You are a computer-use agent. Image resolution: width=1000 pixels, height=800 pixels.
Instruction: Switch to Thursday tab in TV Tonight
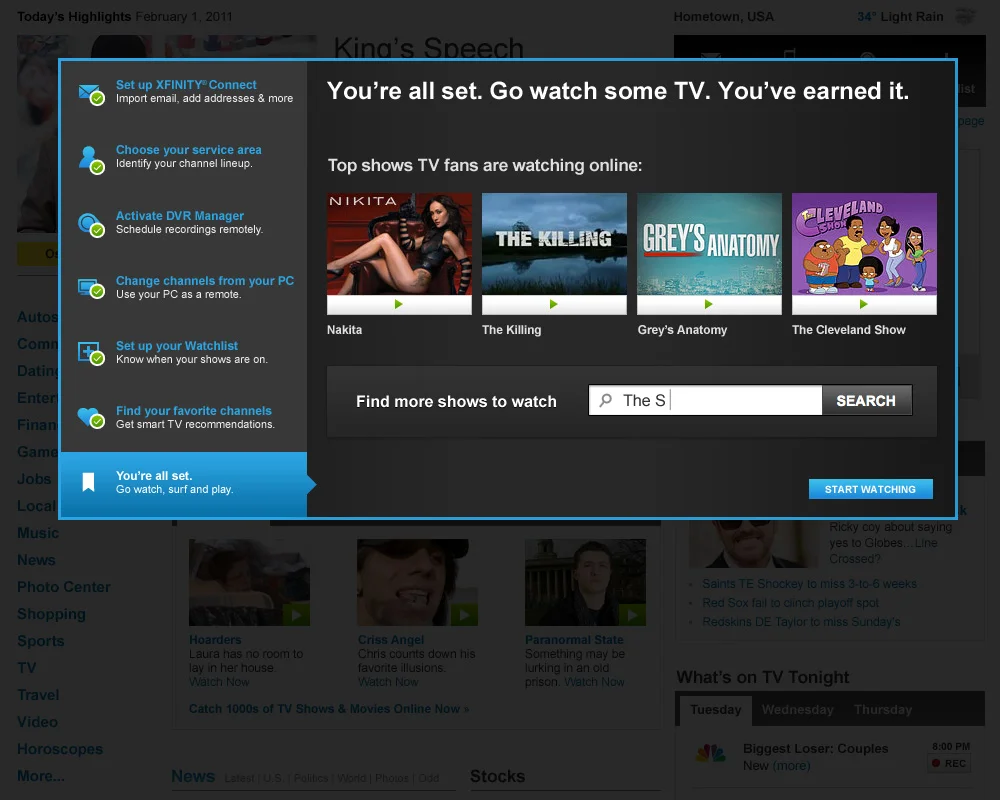tap(883, 710)
